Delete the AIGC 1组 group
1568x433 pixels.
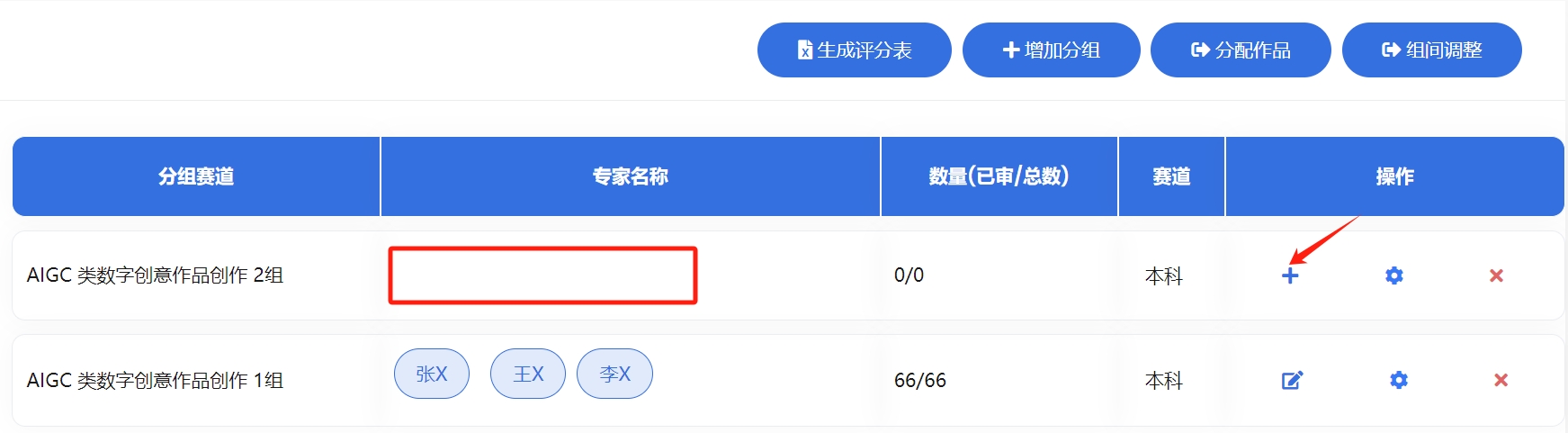tap(1501, 380)
